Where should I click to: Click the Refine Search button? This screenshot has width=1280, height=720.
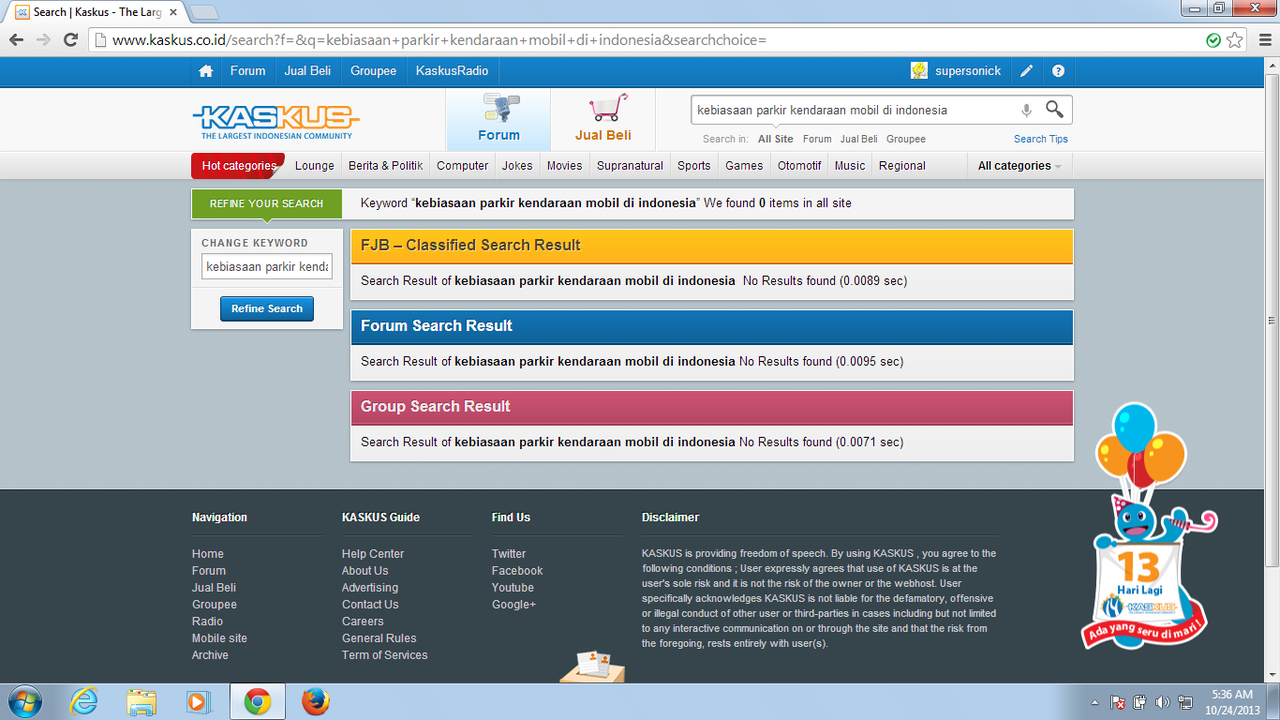tap(267, 309)
